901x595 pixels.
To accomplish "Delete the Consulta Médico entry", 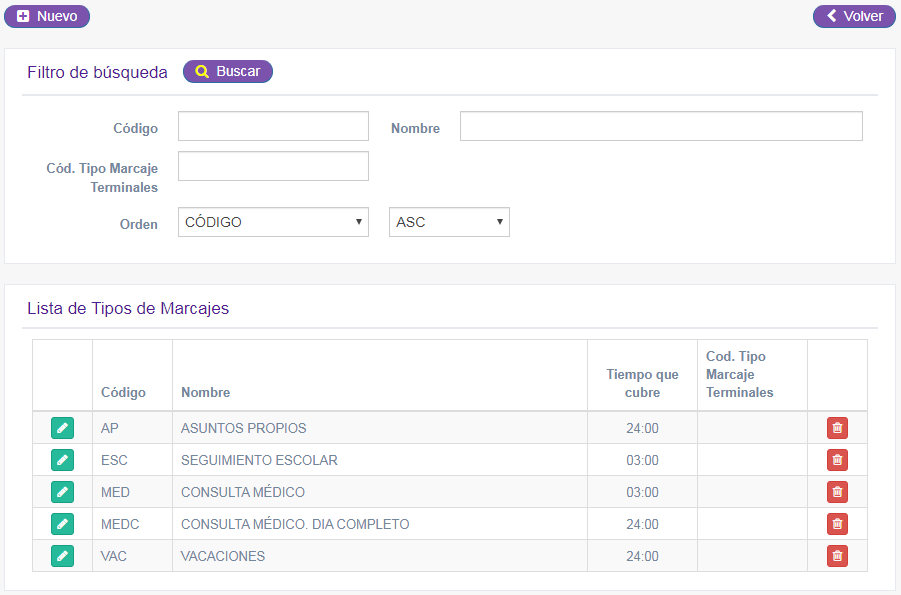I will click(837, 492).
